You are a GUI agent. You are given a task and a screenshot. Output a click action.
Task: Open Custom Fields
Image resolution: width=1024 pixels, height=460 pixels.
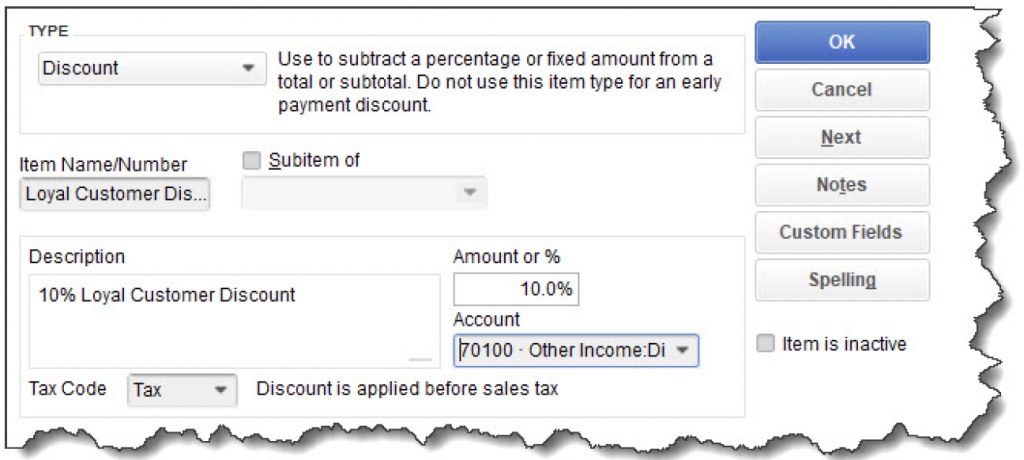842,232
